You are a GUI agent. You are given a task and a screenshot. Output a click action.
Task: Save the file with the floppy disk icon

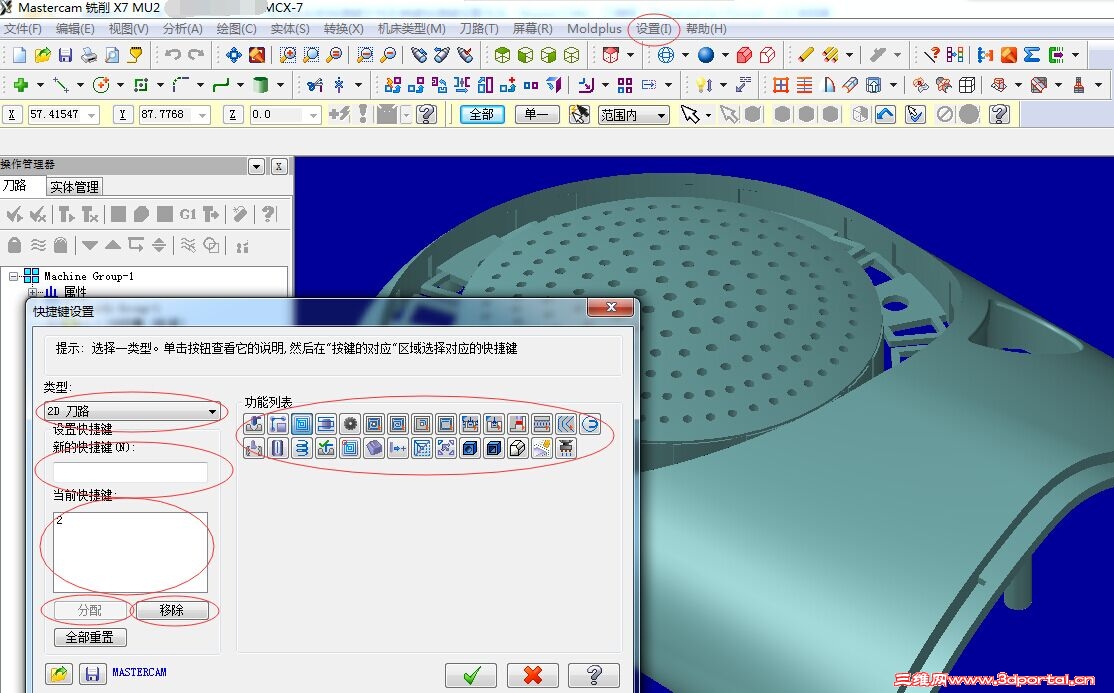click(x=65, y=55)
